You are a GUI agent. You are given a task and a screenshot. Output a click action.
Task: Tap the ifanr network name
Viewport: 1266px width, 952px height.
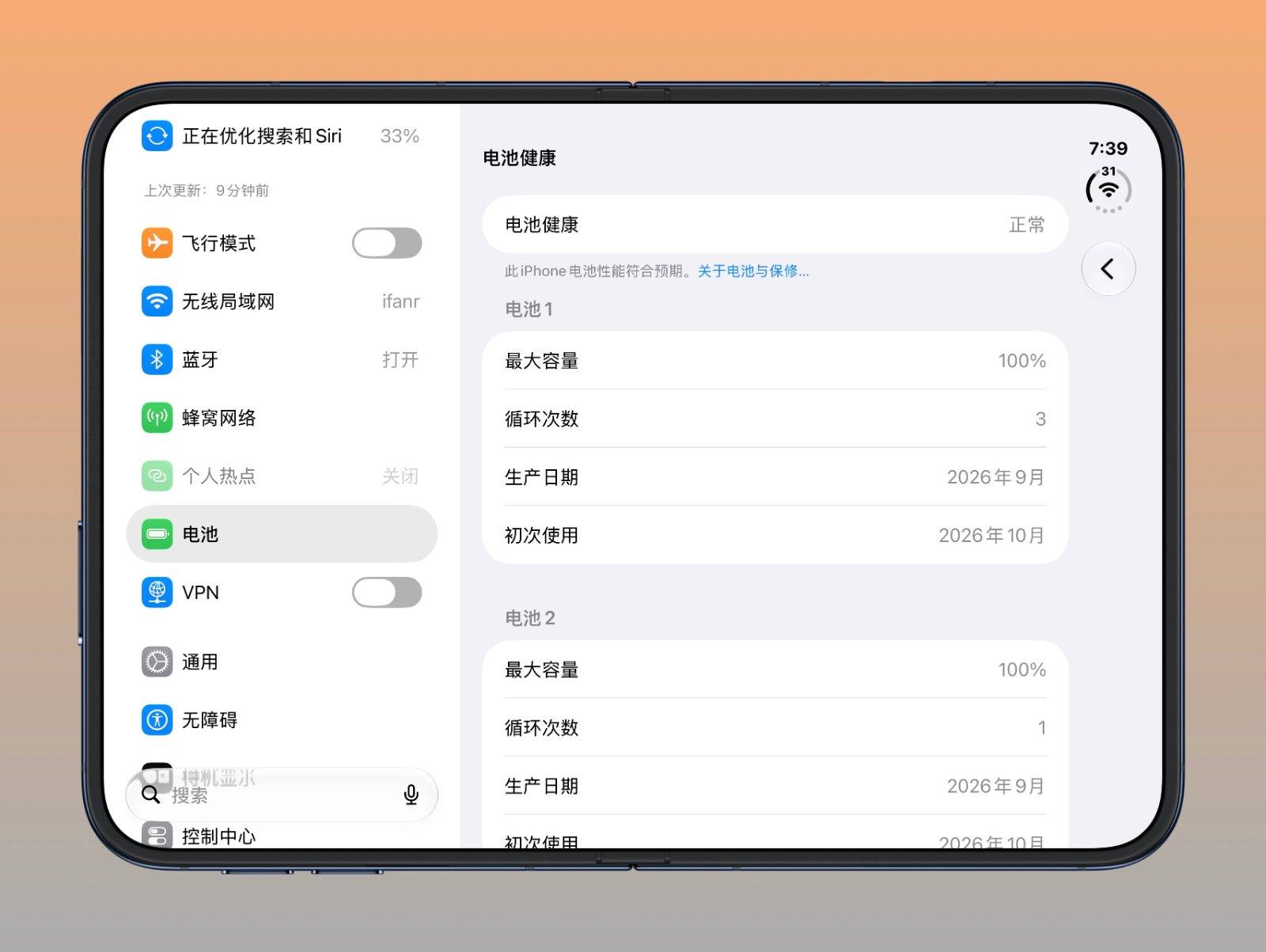pos(400,302)
